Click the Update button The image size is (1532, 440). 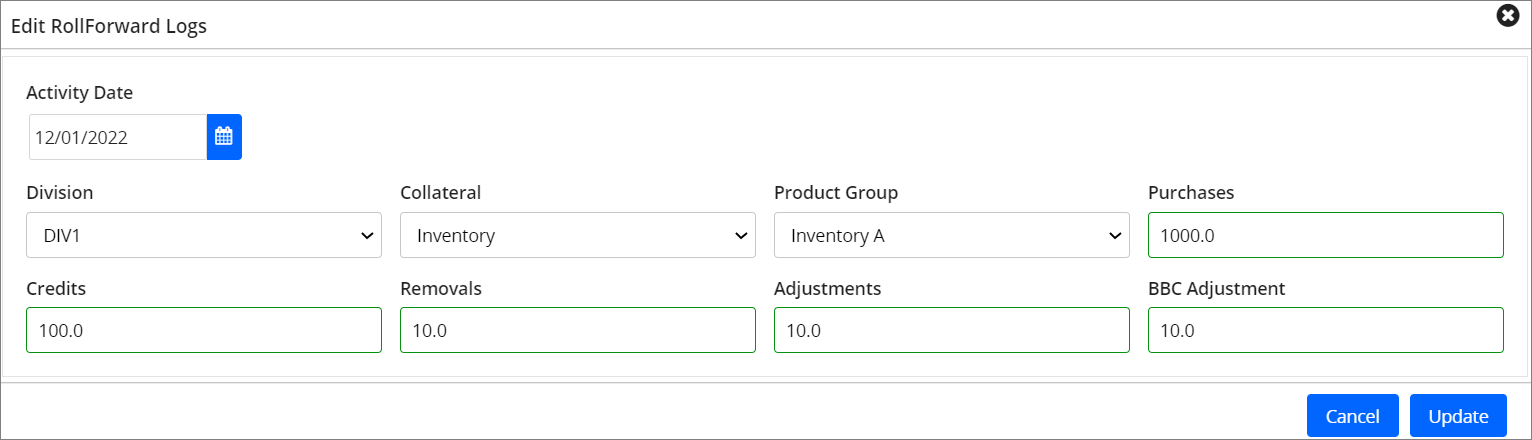tap(1458, 416)
